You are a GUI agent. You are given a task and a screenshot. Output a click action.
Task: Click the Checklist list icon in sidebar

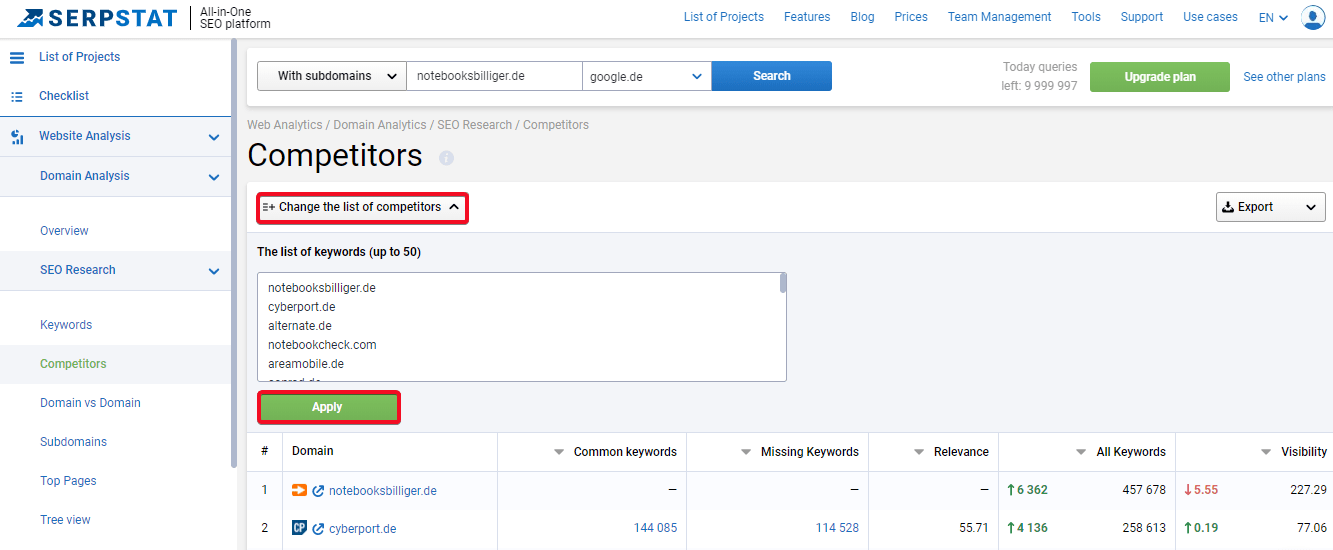point(17,96)
